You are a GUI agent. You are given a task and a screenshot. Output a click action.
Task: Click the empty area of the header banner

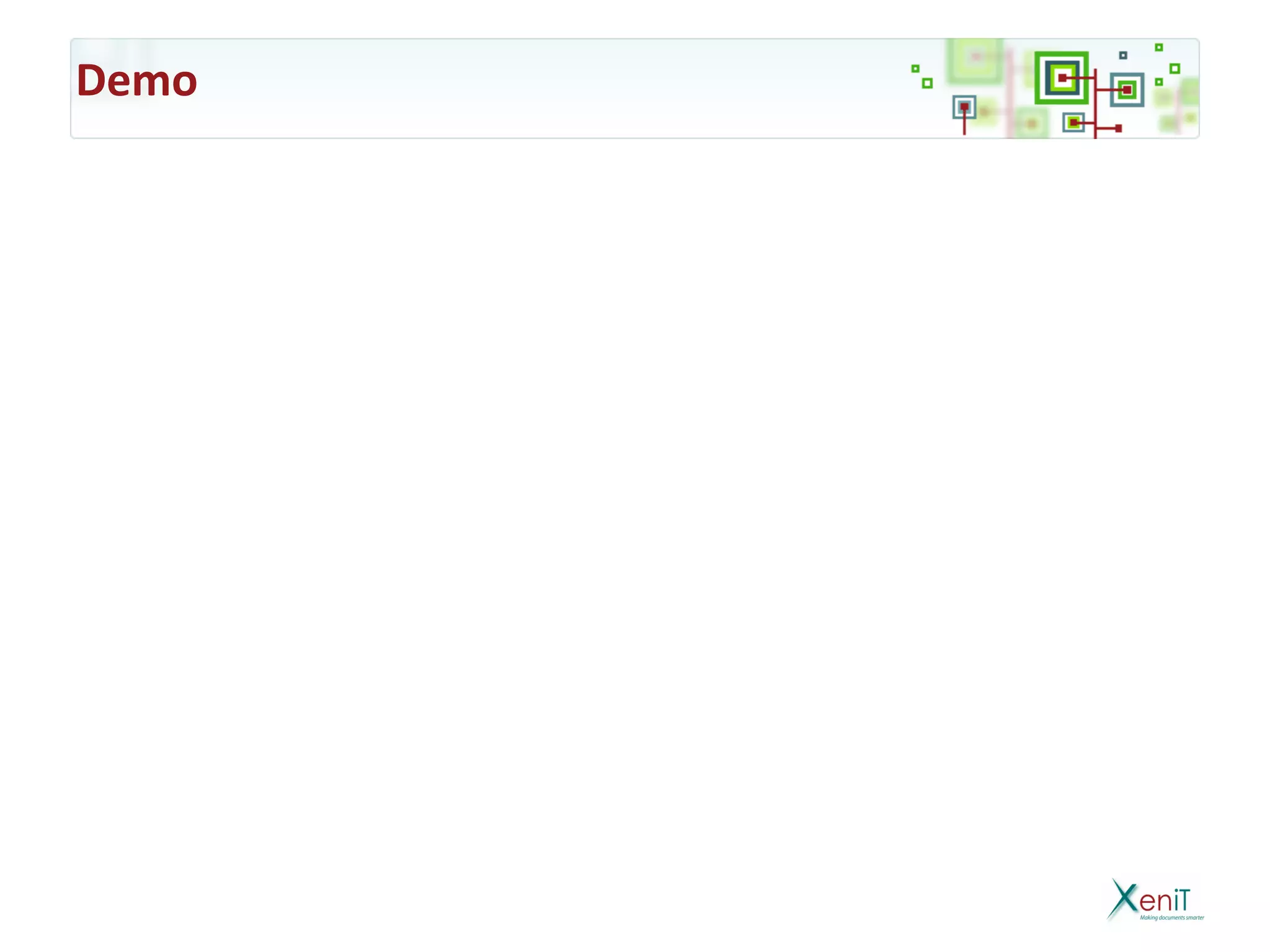coord(527,87)
